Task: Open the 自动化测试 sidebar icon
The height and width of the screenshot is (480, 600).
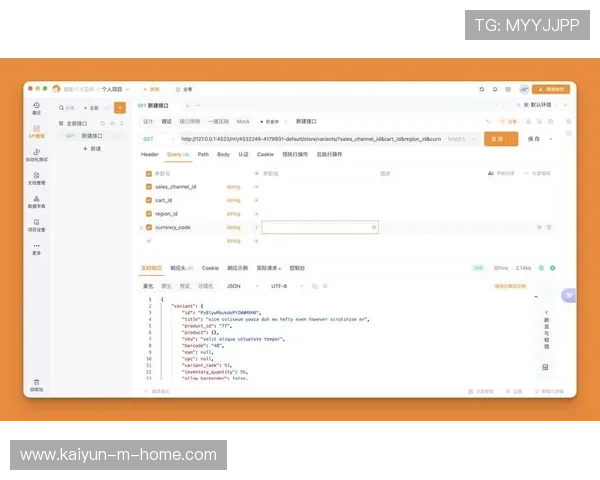Action: (37, 153)
